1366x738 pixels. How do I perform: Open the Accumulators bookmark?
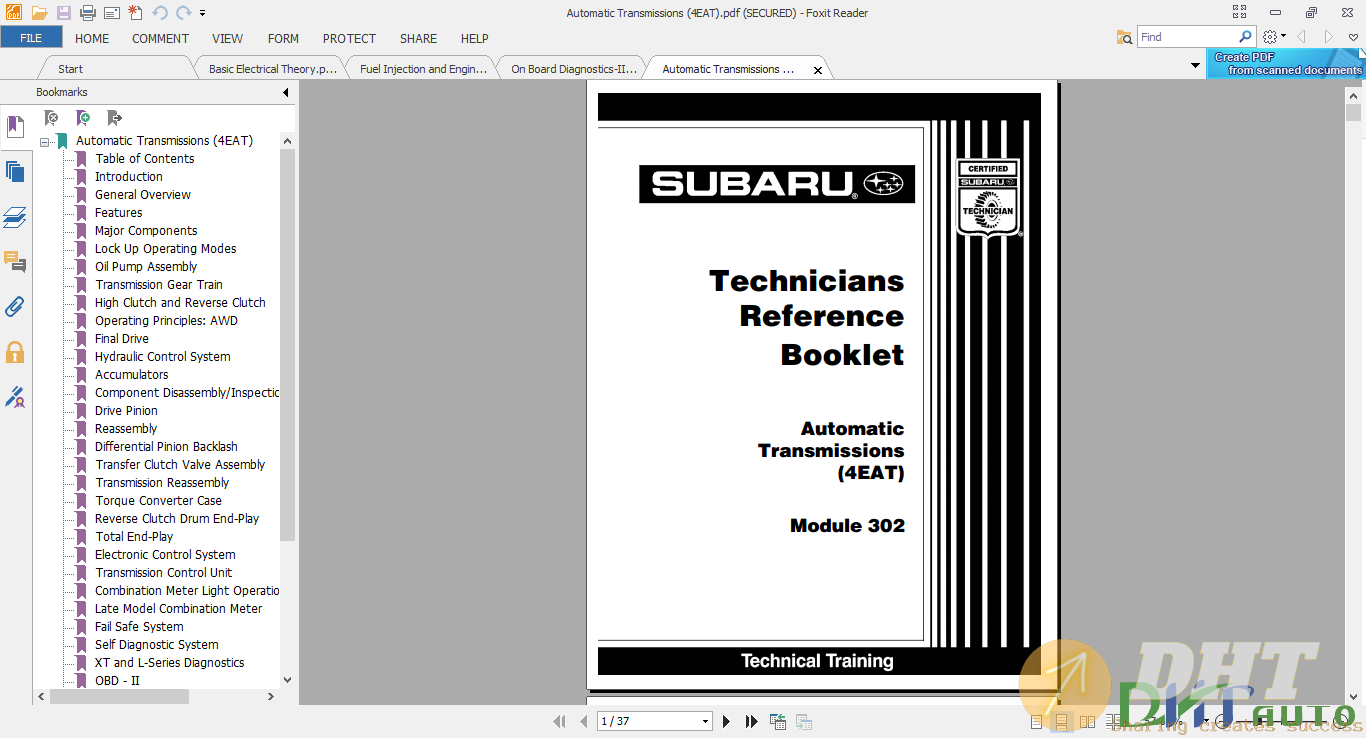131,375
